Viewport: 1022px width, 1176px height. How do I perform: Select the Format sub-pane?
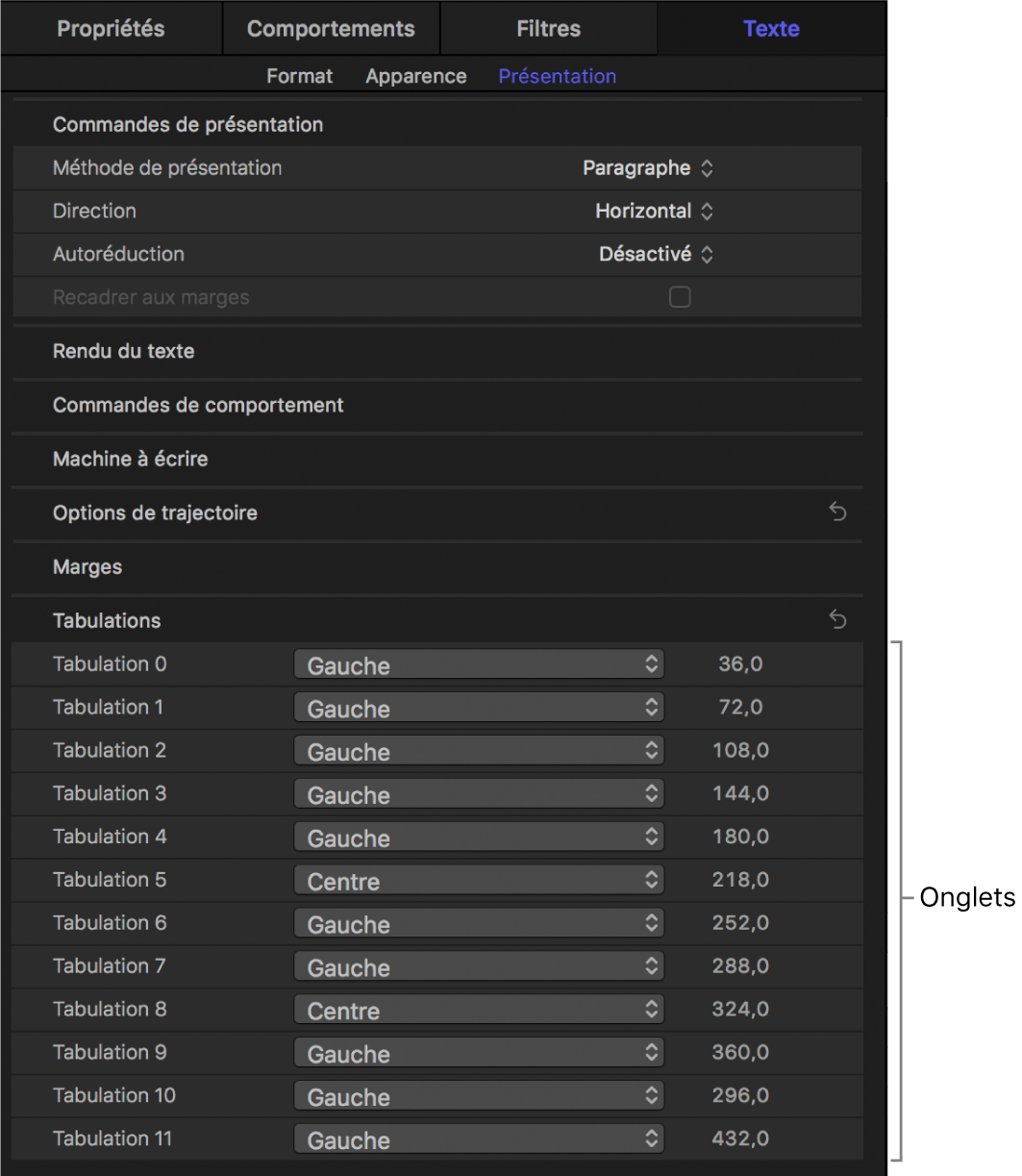299,76
